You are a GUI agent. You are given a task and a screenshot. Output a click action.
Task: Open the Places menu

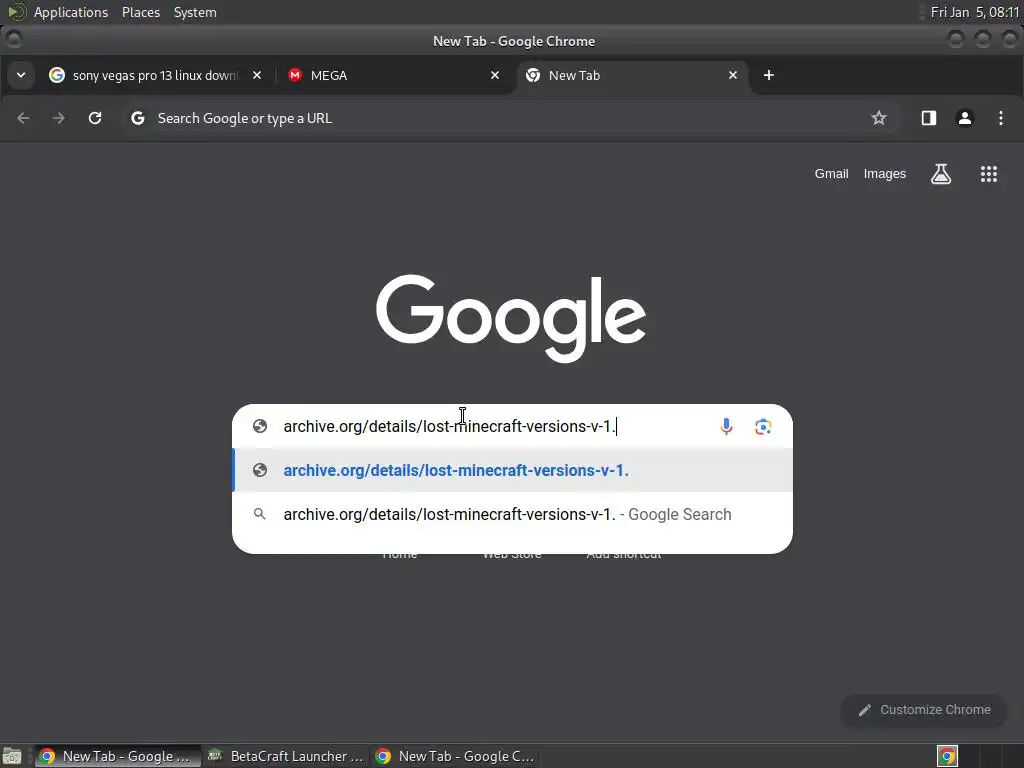coord(140,12)
